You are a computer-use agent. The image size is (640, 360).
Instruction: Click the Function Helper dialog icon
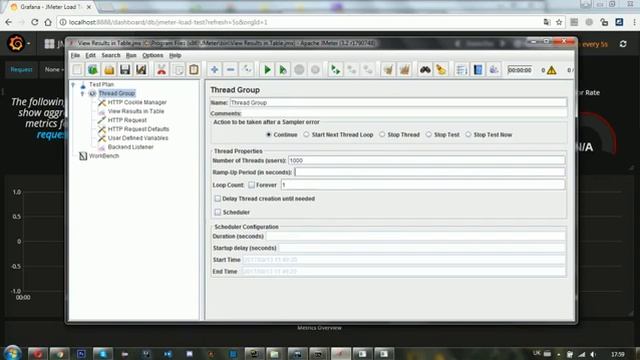[462, 70]
